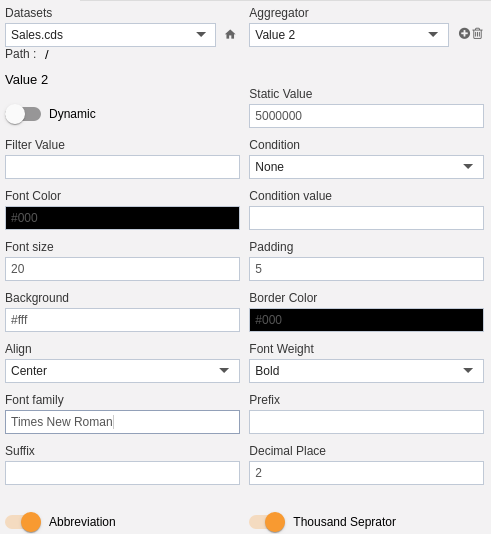The height and width of the screenshot is (534, 491).
Task: Toggle the Dynamic switch
Action: (x=23, y=114)
